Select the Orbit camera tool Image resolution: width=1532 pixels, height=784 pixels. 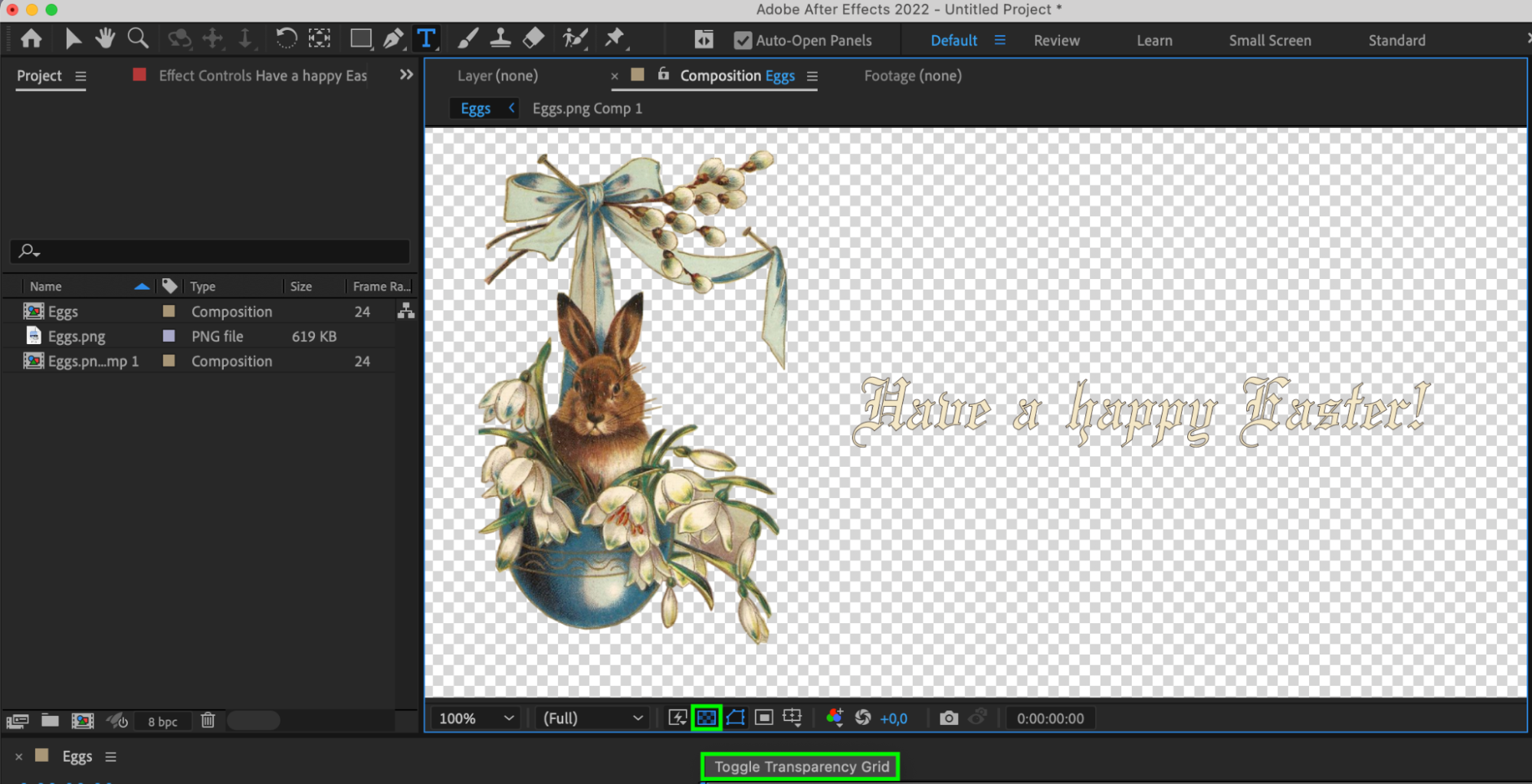(x=179, y=38)
